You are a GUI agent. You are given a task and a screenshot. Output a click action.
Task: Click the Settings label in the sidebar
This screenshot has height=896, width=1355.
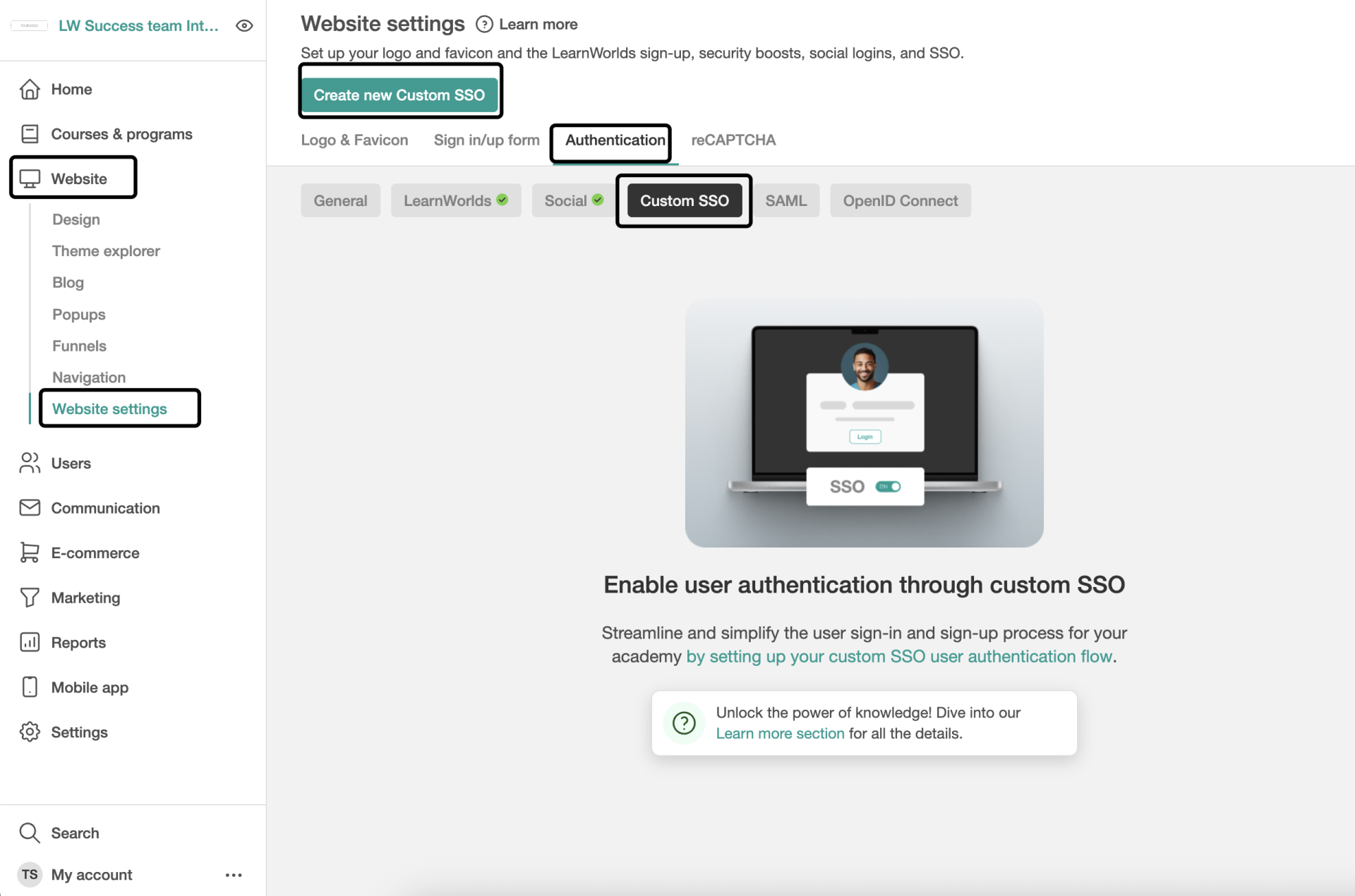click(x=79, y=732)
